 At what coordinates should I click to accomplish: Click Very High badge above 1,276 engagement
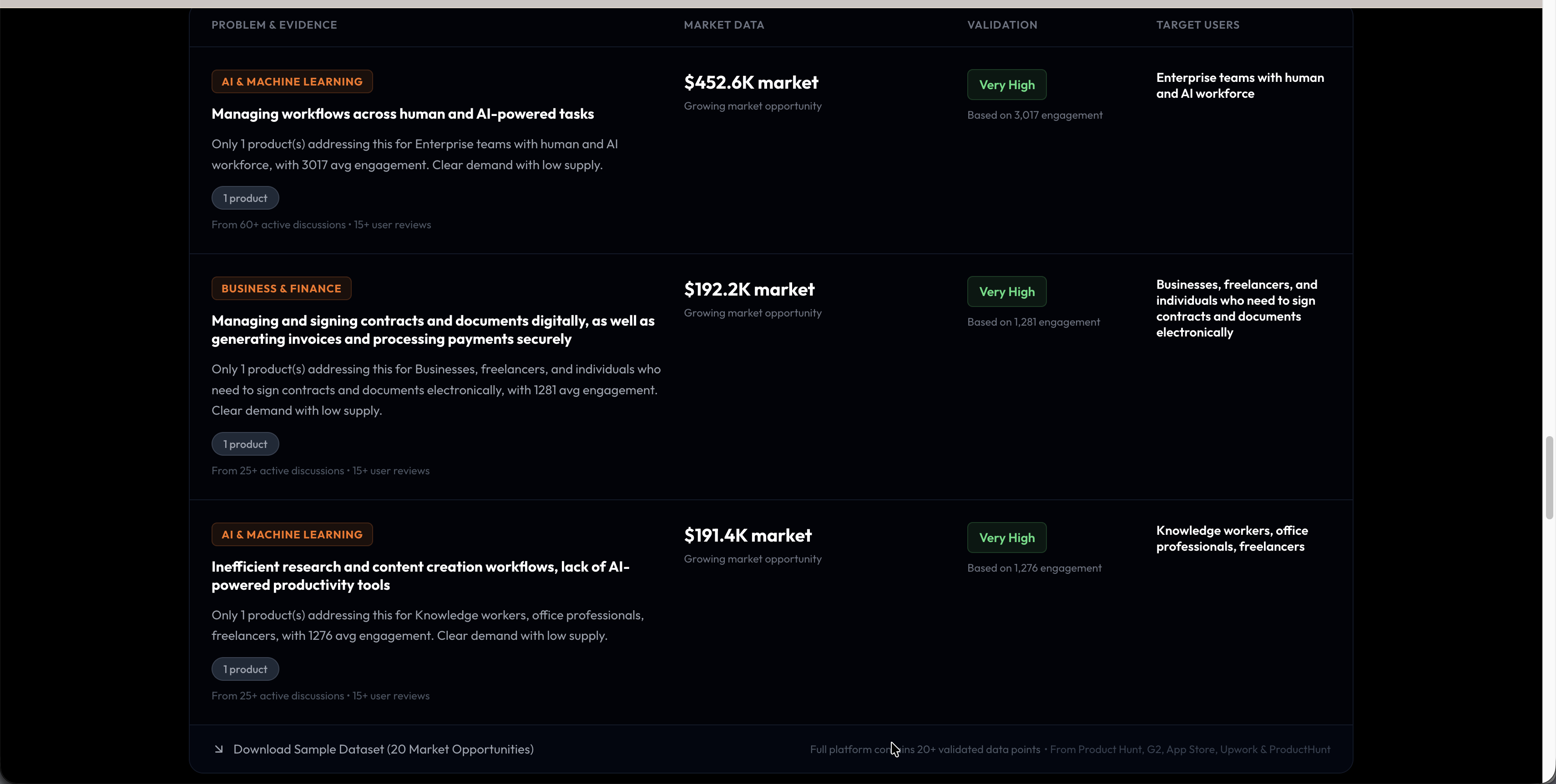pyautogui.click(x=1006, y=537)
